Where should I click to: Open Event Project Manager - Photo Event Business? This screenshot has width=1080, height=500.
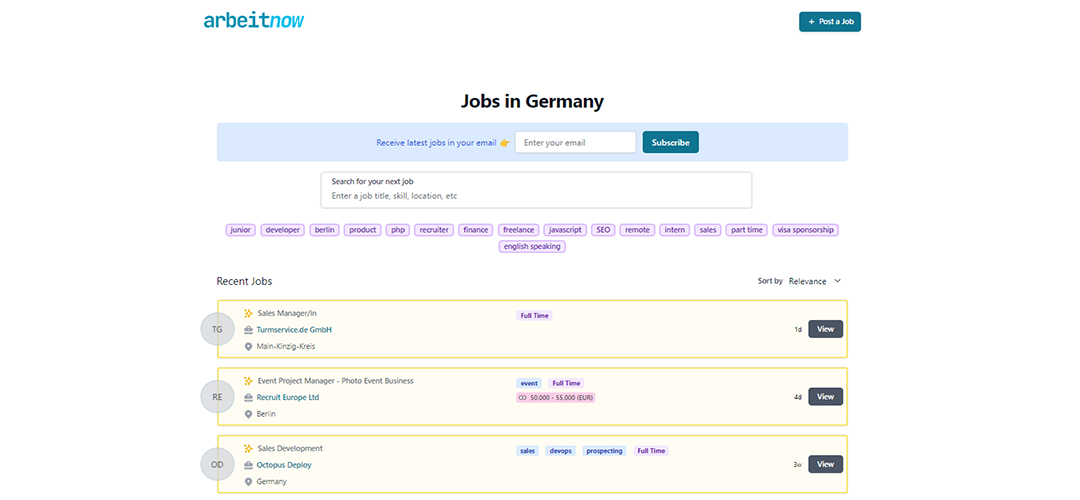335,381
